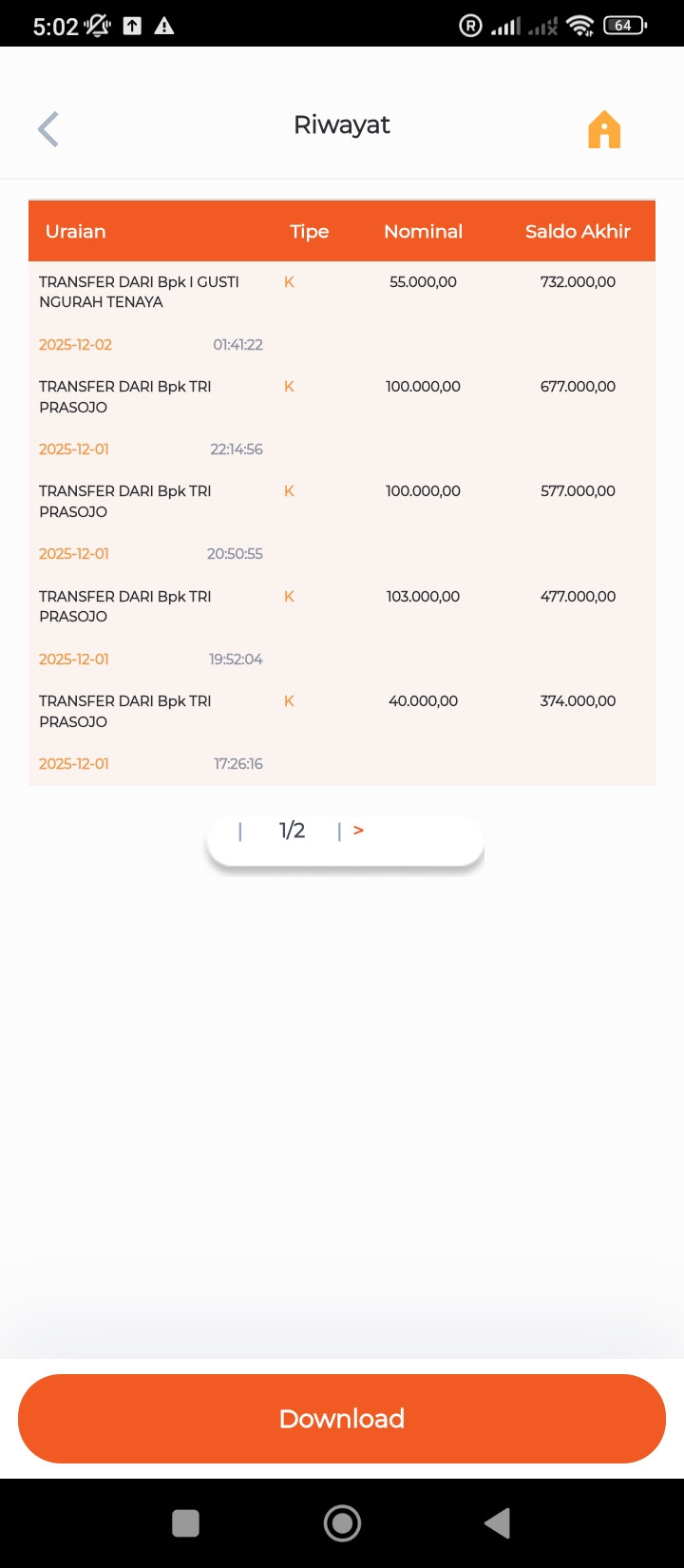
Task: Tap the Riwayat page title
Action: point(342,125)
